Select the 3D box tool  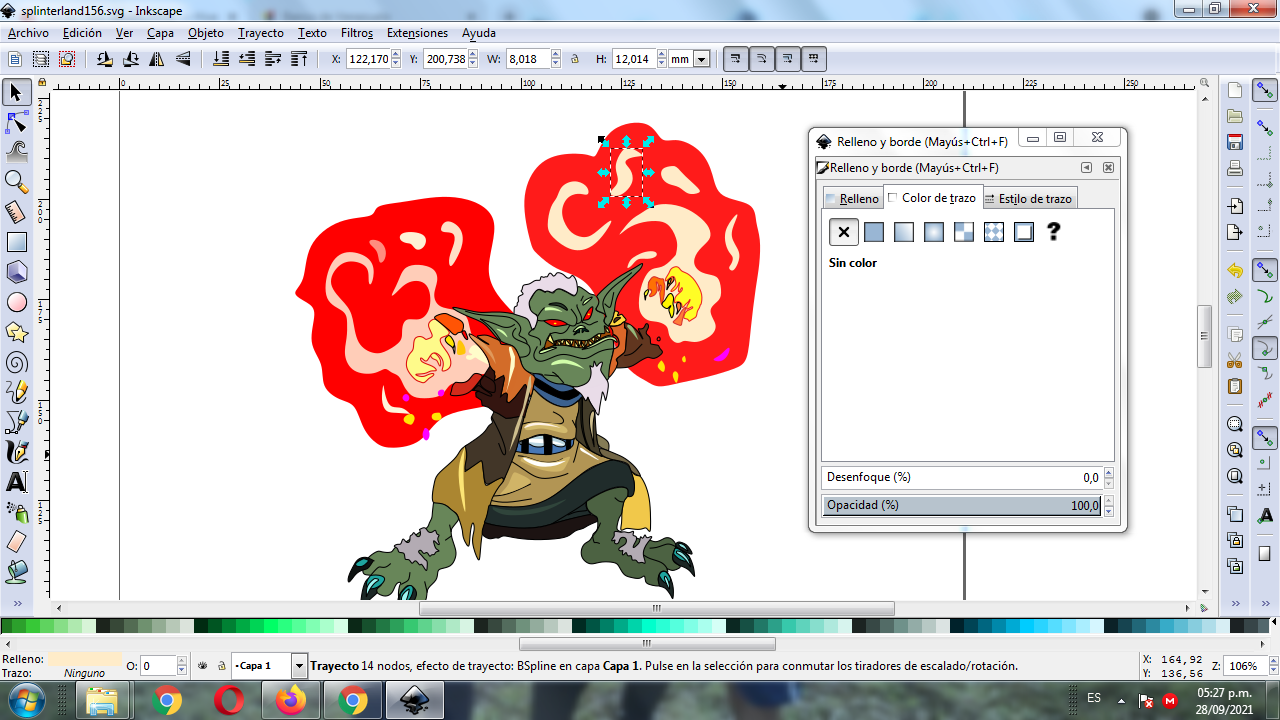16,272
